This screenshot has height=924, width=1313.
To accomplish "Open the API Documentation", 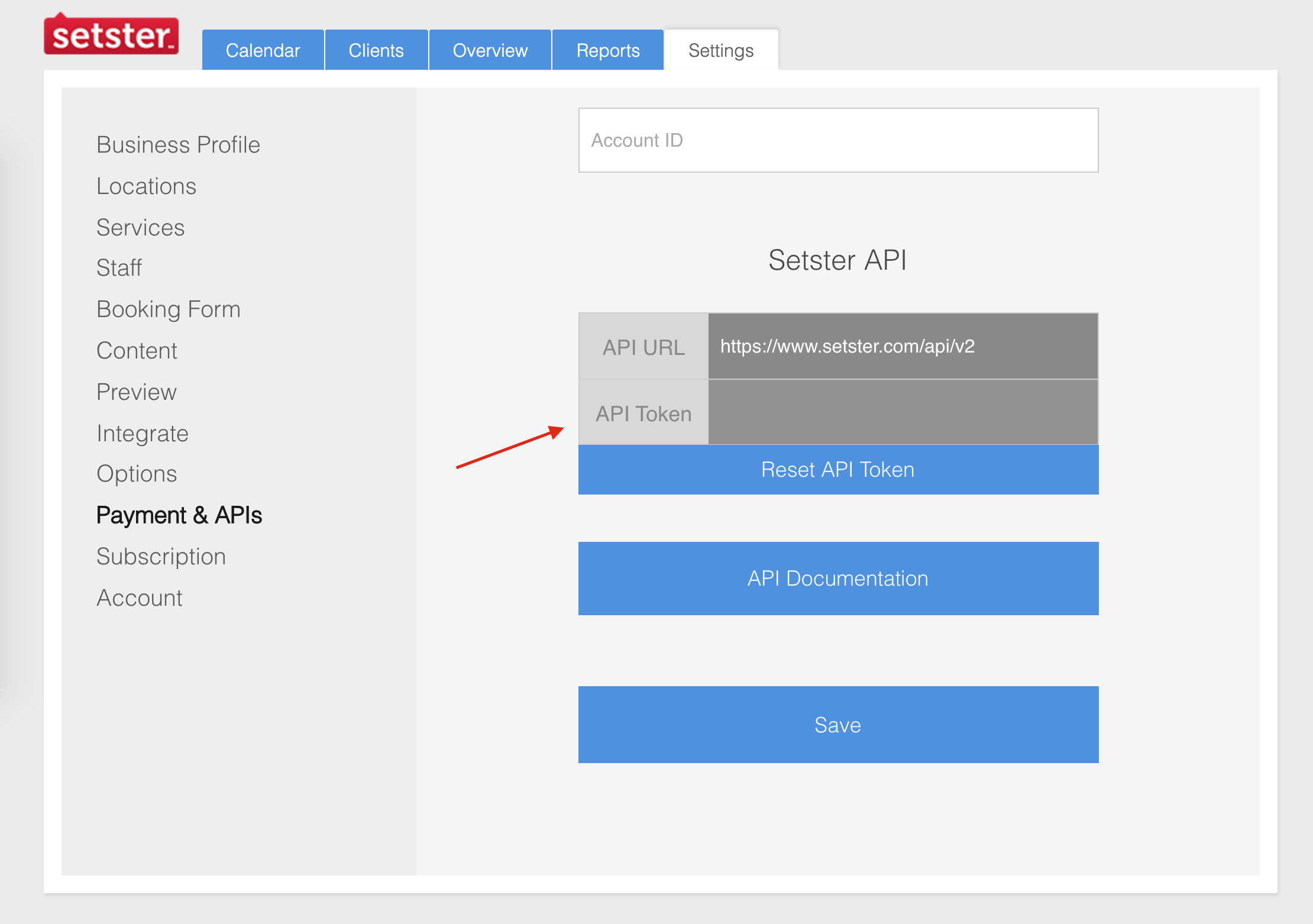I will point(837,579).
